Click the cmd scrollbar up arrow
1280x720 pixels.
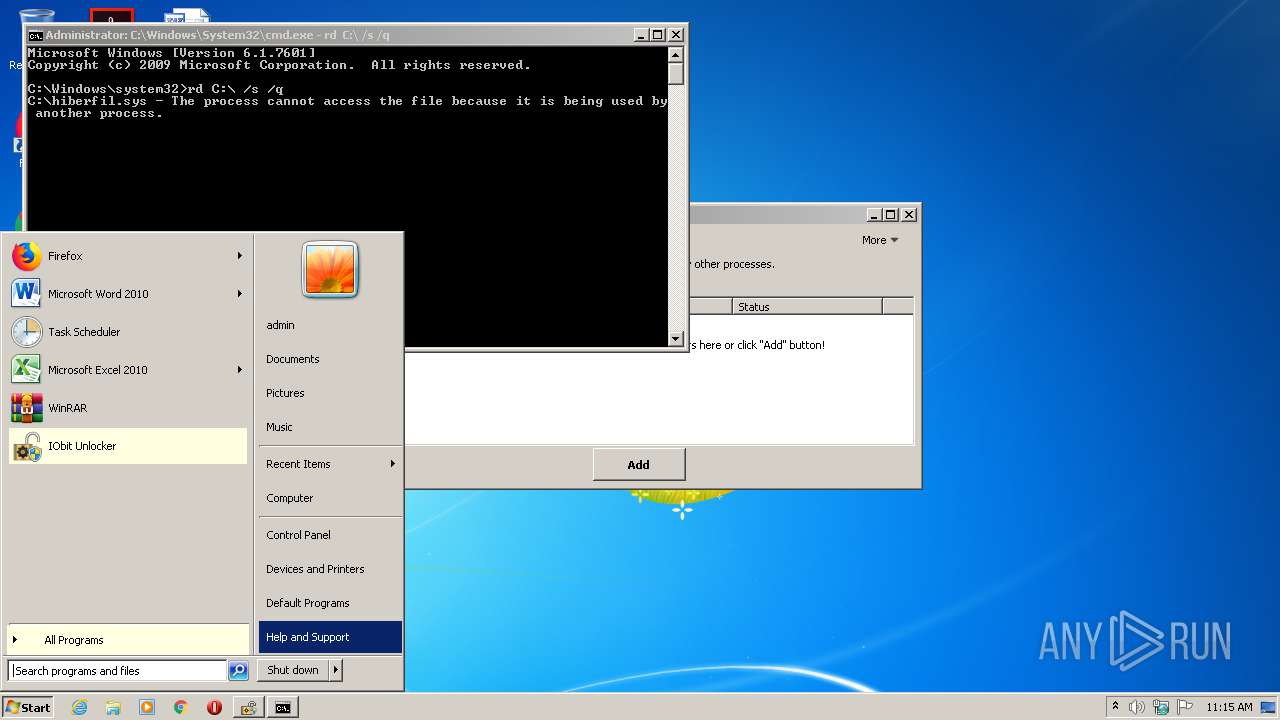pyautogui.click(x=676, y=55)
